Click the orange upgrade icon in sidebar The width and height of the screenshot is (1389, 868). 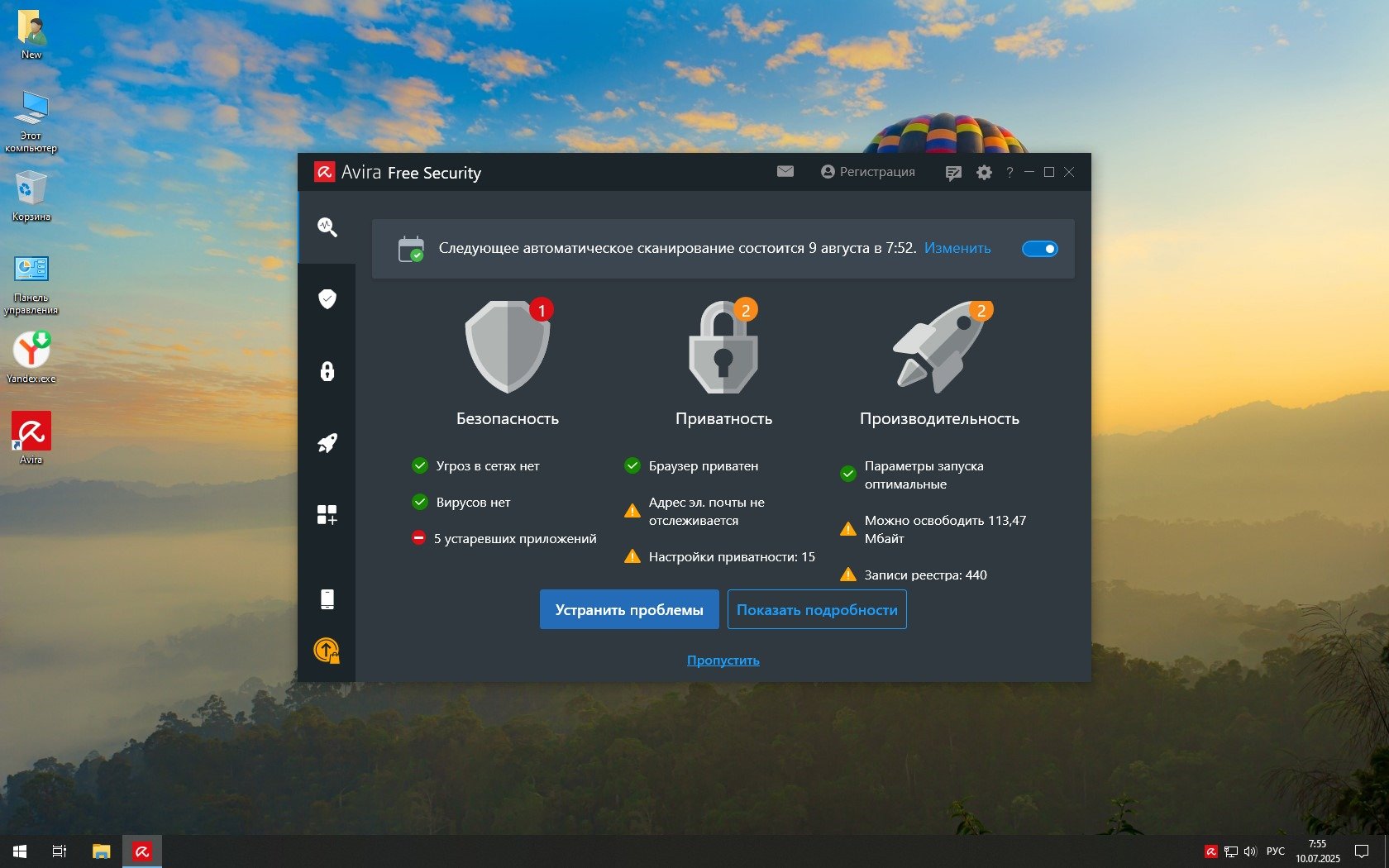pos(327,651)
